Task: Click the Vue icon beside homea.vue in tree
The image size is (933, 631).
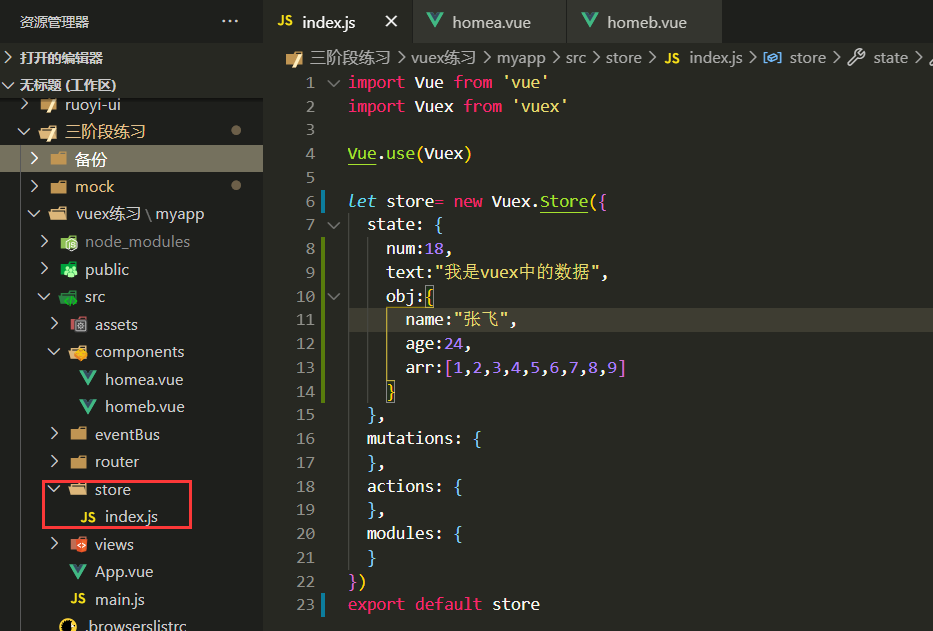Action: pyautogui.click(x=88, y=378)
